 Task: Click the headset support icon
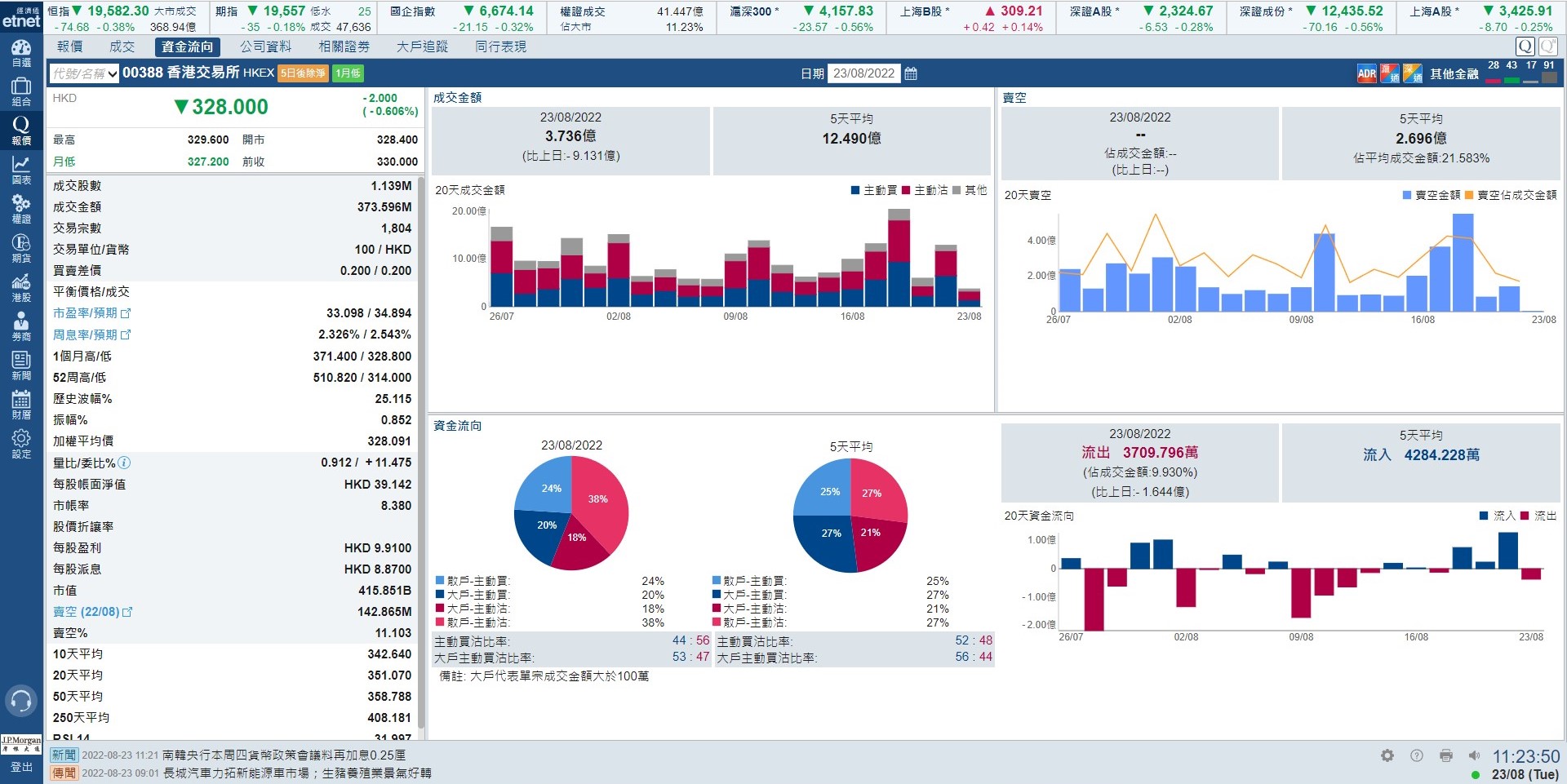pos(21,700)
